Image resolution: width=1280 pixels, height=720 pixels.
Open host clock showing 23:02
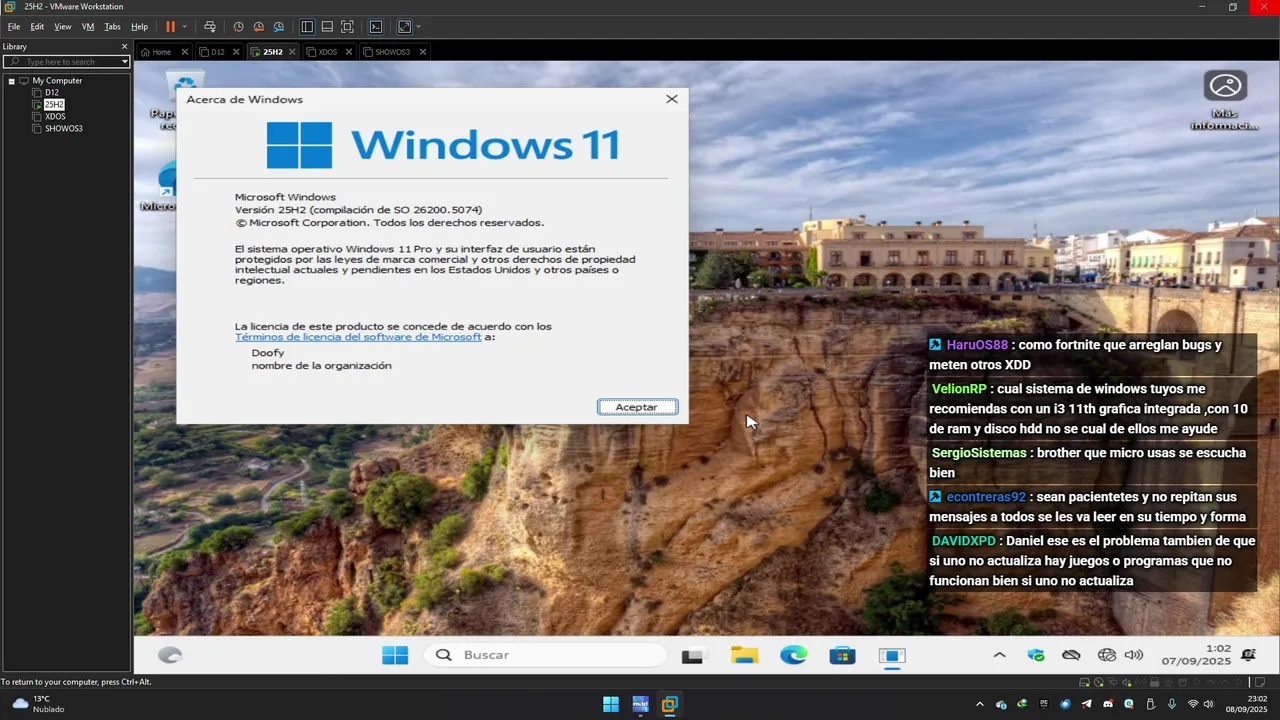pos(1249,704)
